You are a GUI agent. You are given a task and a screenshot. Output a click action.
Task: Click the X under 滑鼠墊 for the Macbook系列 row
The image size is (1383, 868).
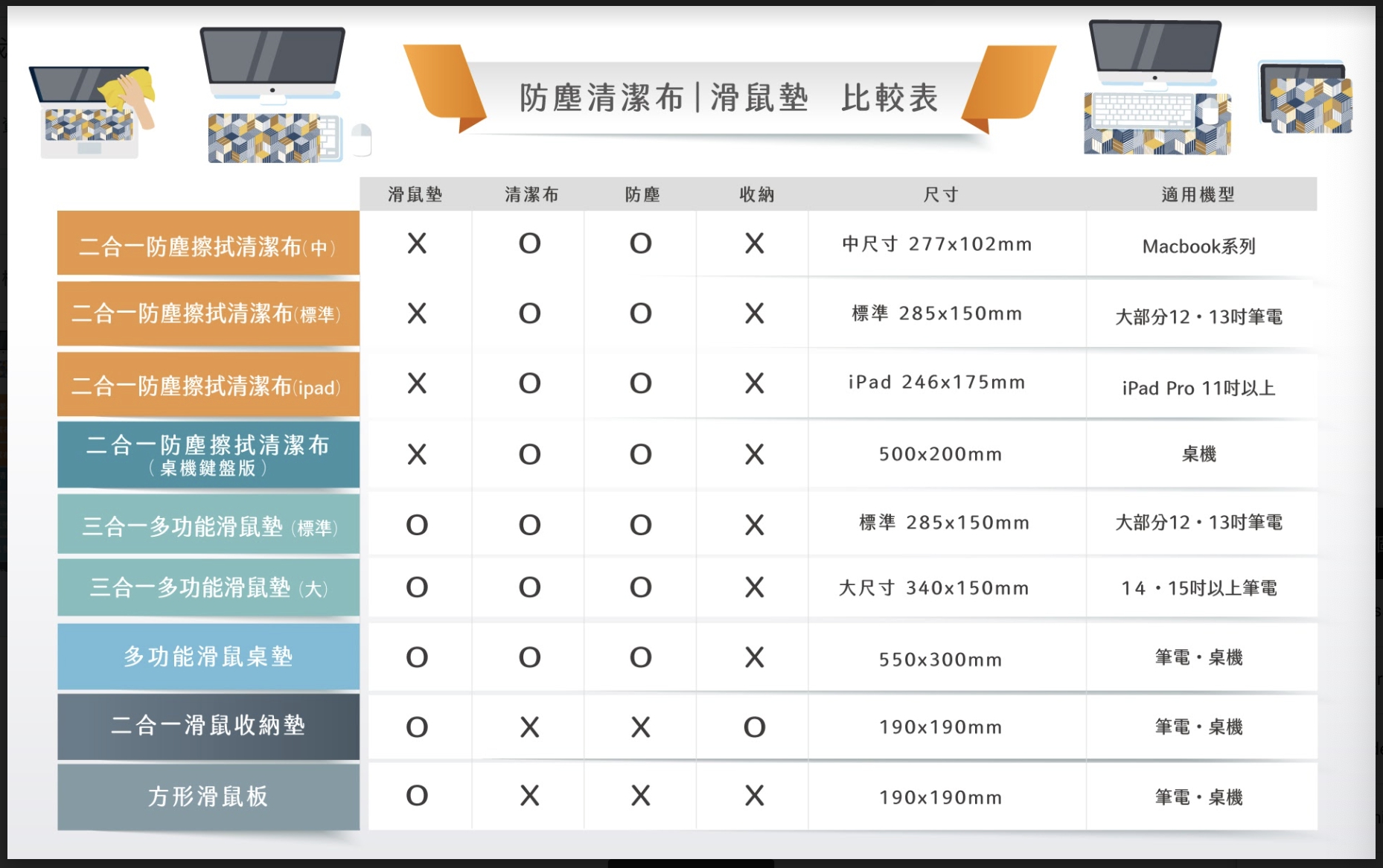tap(417, 243)
